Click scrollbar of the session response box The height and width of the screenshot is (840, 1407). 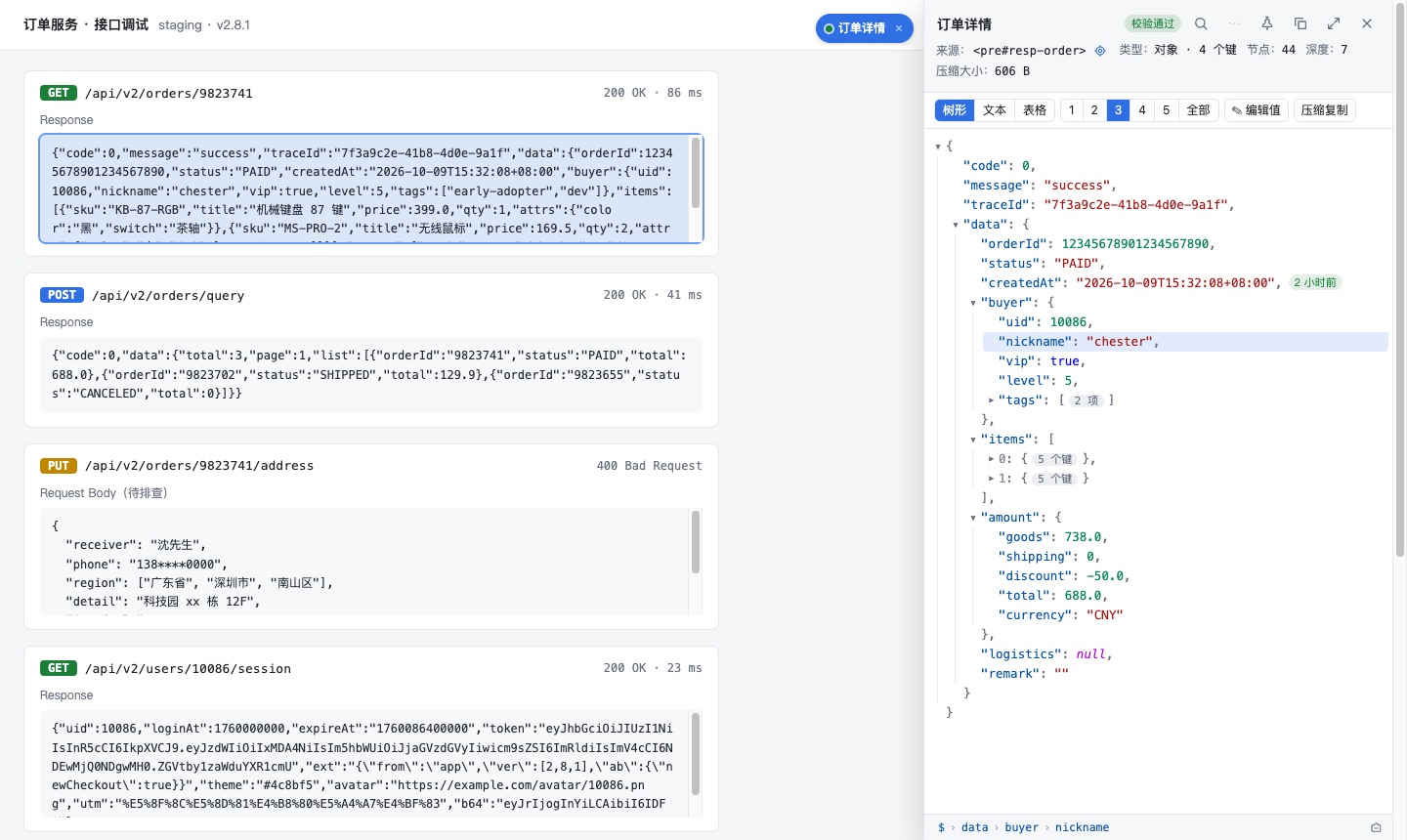(x=696, y=754)
